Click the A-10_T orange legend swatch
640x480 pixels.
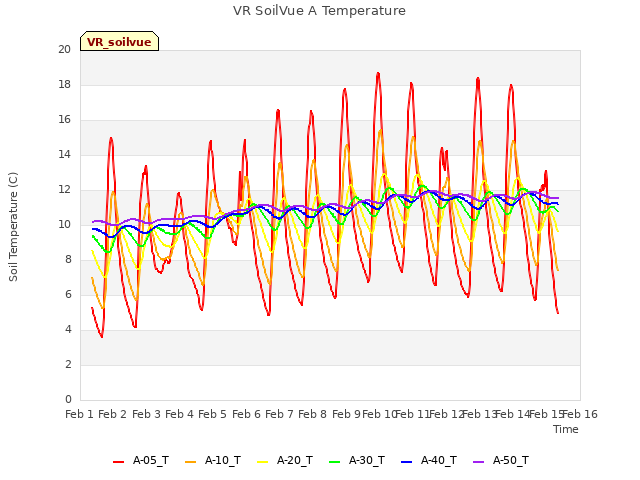190,462
